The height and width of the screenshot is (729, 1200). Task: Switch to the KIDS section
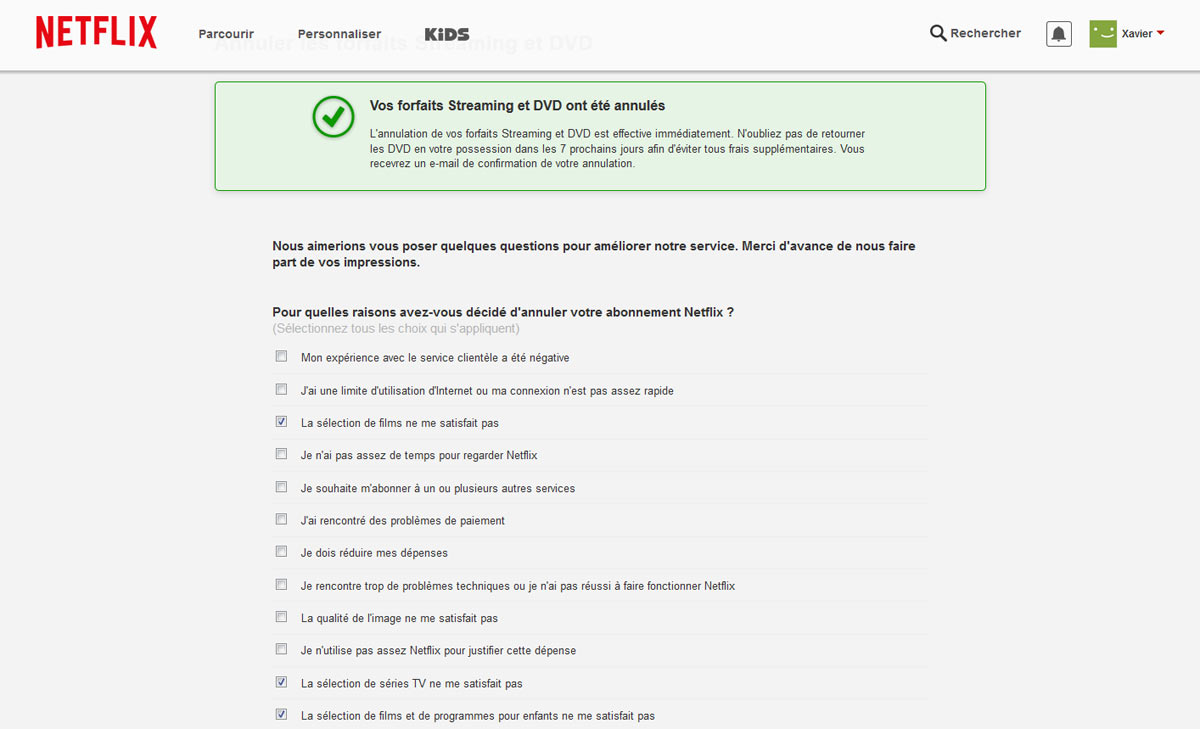(447, 34)
